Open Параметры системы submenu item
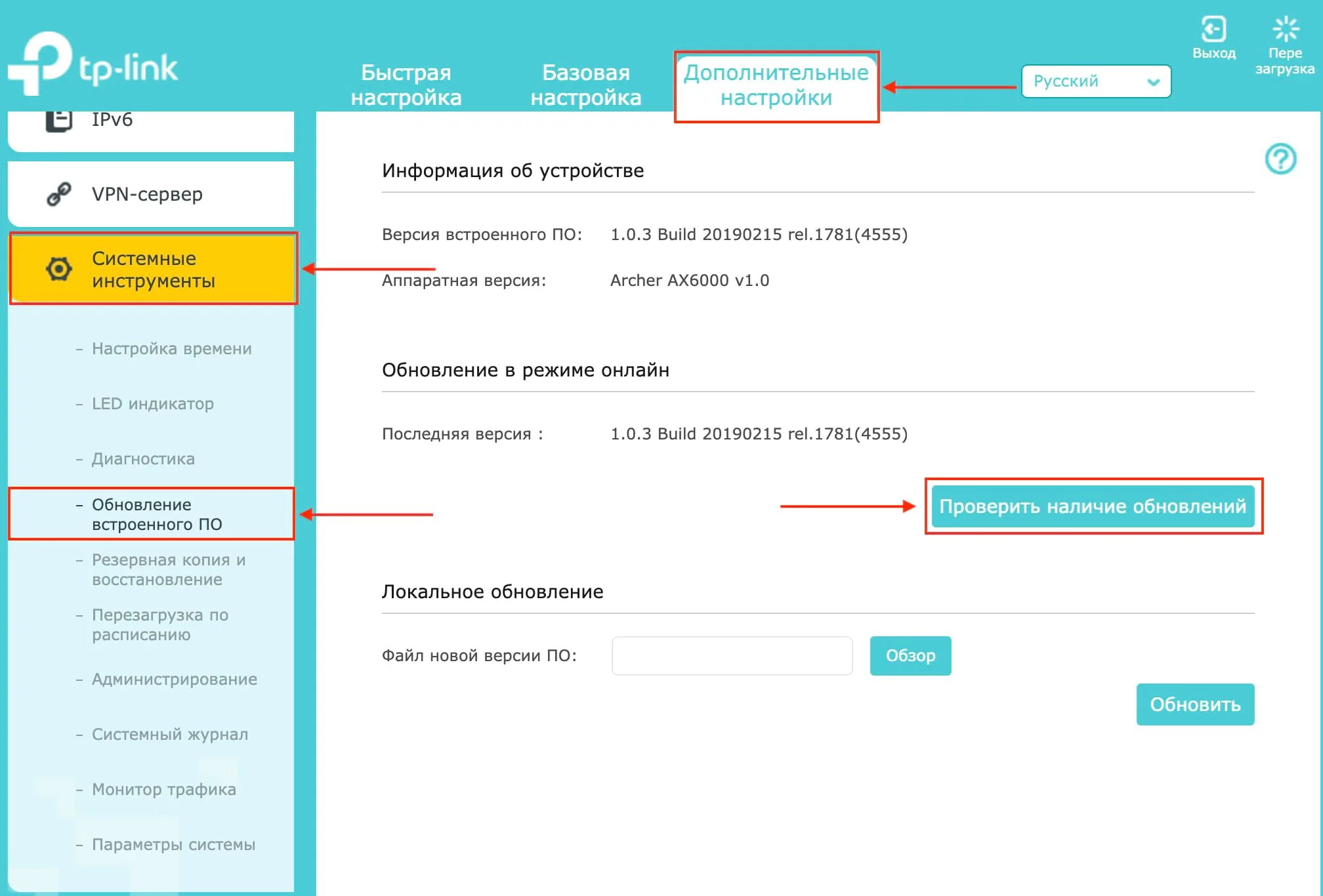The width and height of the screenshot is (1323, 896). 173,844
